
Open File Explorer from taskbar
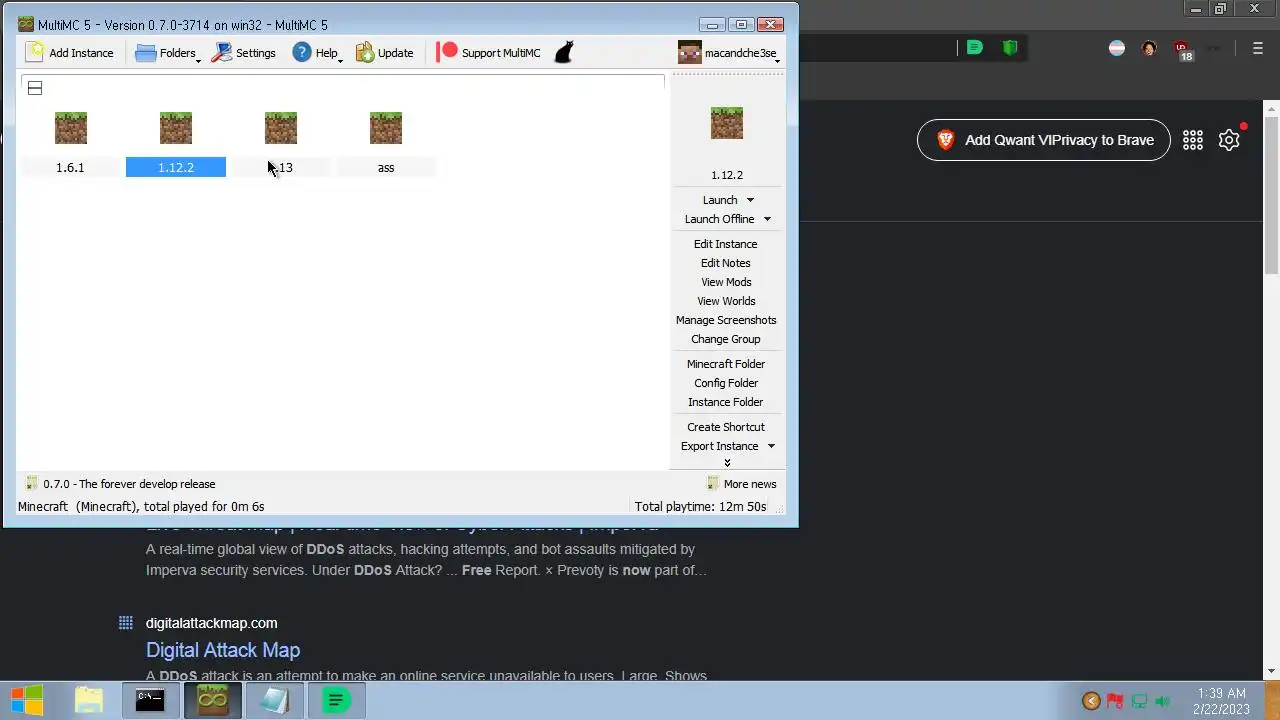click(89, 701)
